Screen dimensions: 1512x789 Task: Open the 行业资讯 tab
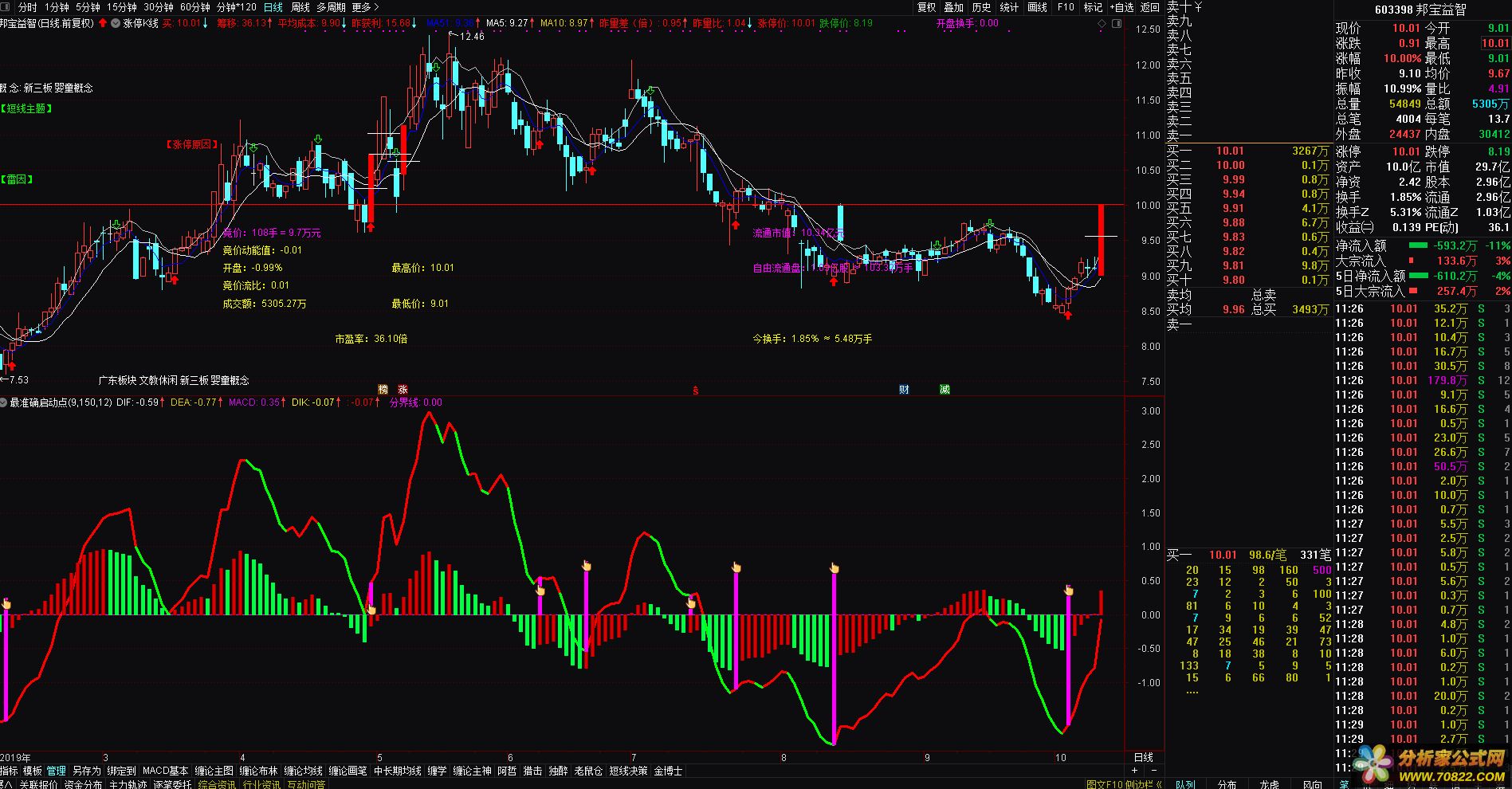coord(261,784)
